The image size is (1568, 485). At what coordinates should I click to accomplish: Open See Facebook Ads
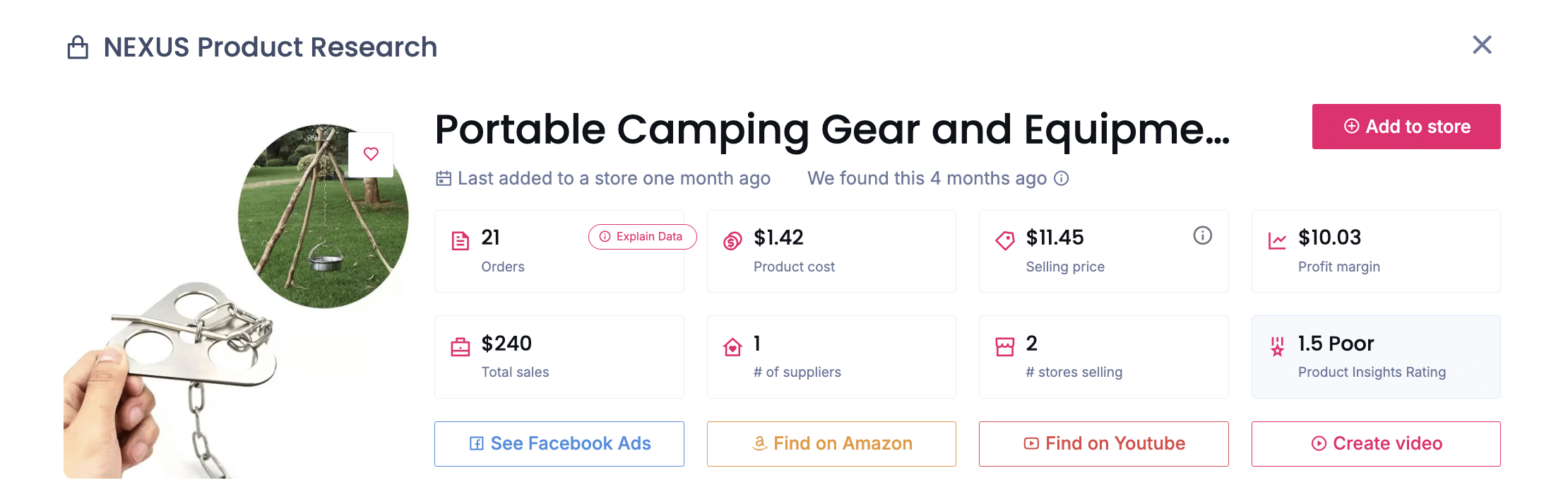pos(559,443)
